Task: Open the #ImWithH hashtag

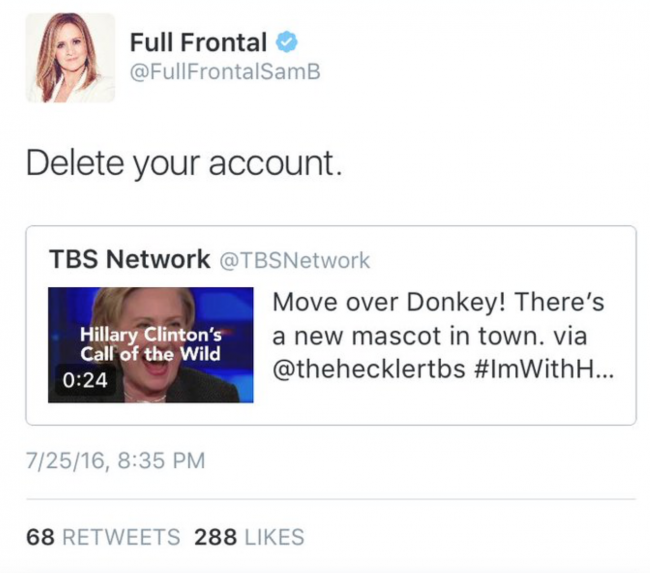Action: (546, 366)
